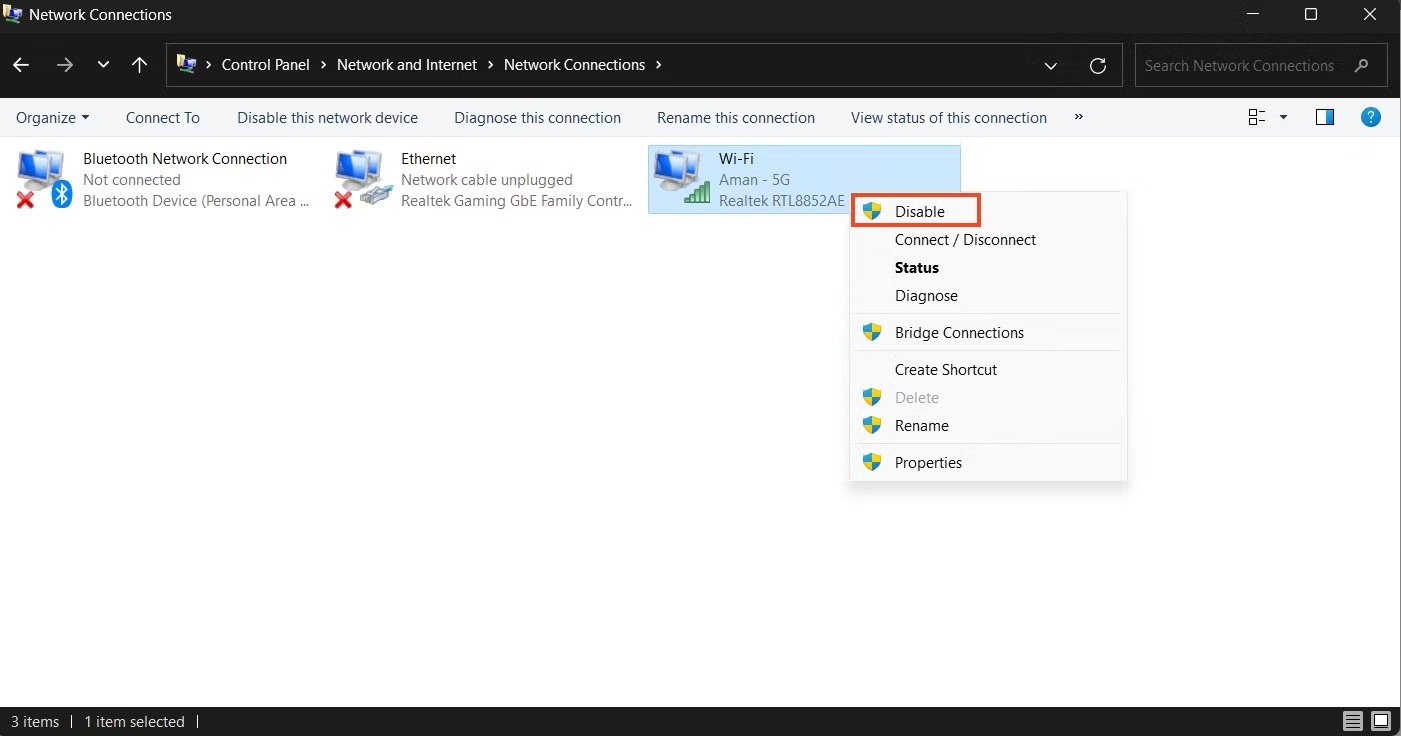Viewport: 1401px width, 736px height.
Task: Click Diagnose this connection
Action: 537,118
